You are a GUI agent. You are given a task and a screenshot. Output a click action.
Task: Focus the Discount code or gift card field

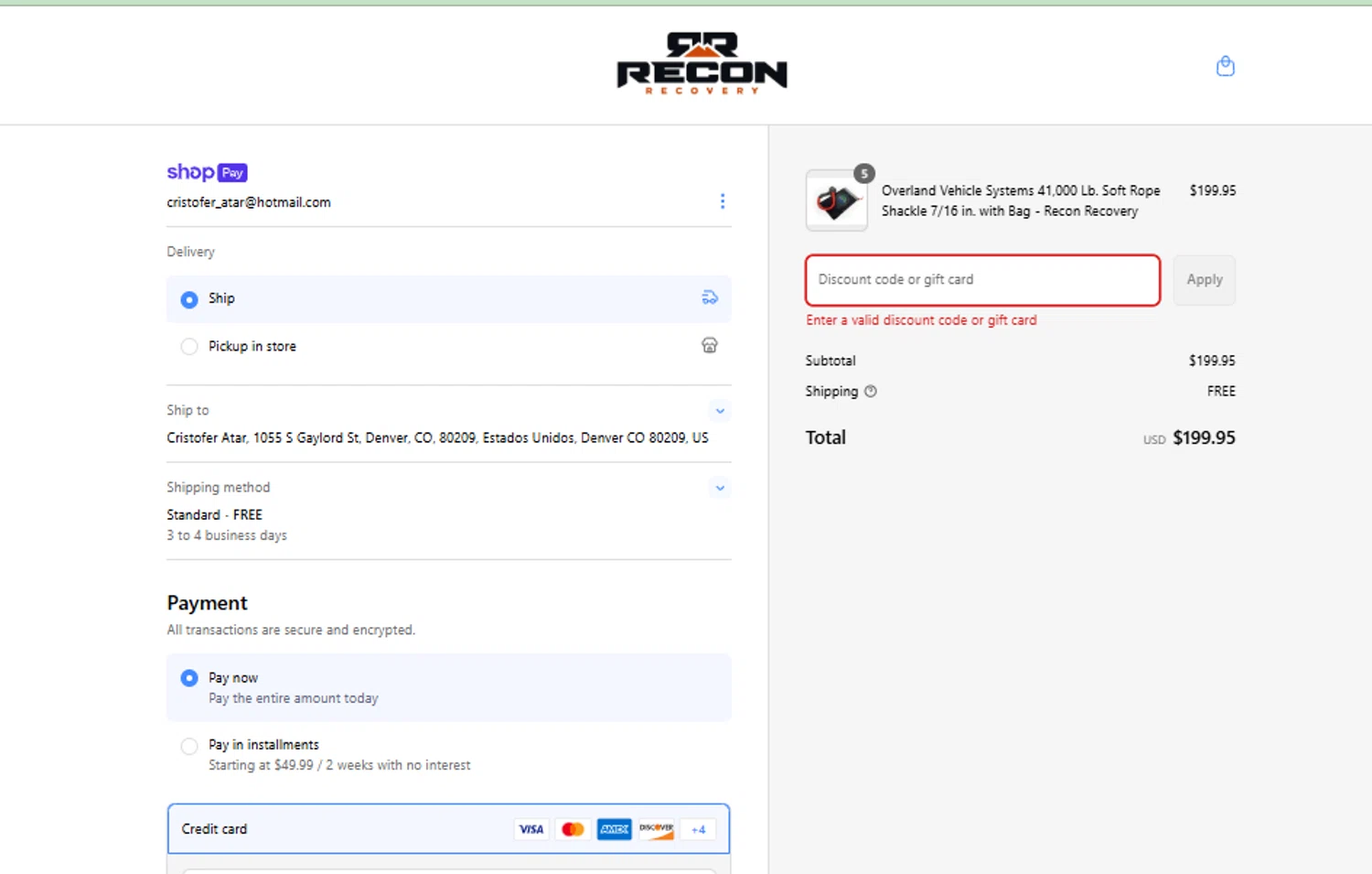pos(983,280)
